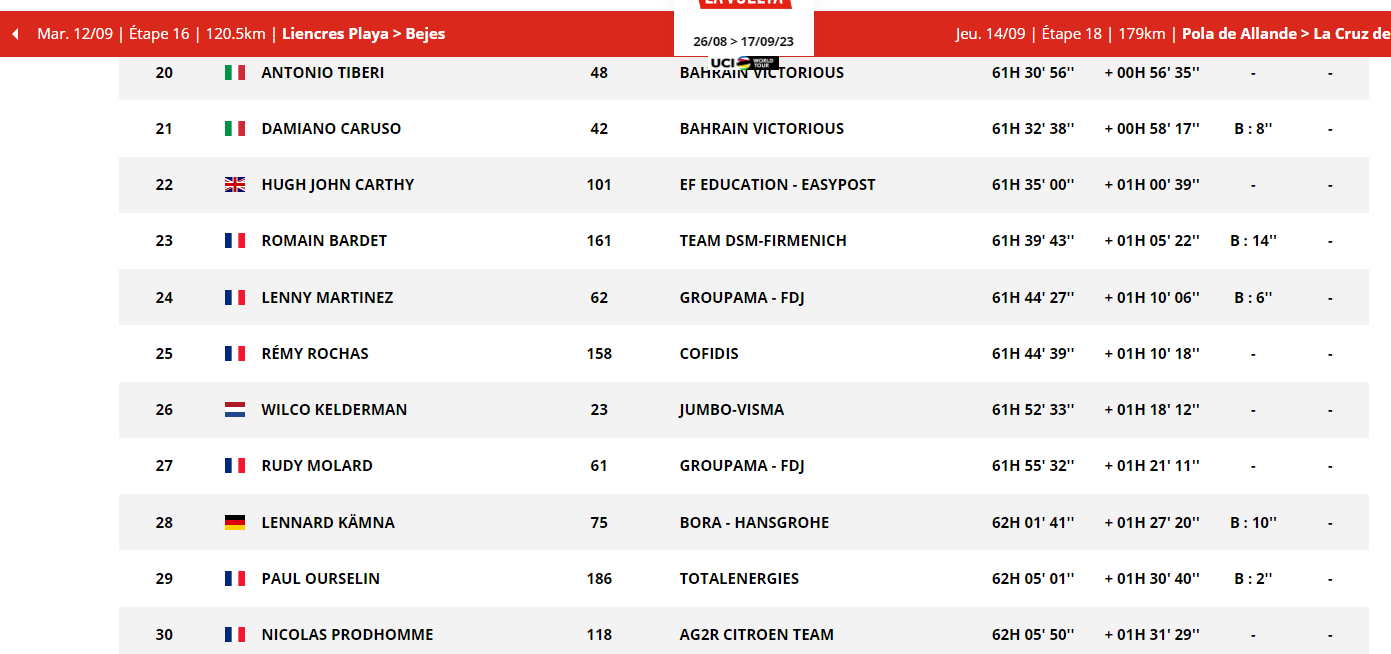Click the Dutch flag beside Wilco Kelderman
This screenshot has height=654, width=1391.
235,409
